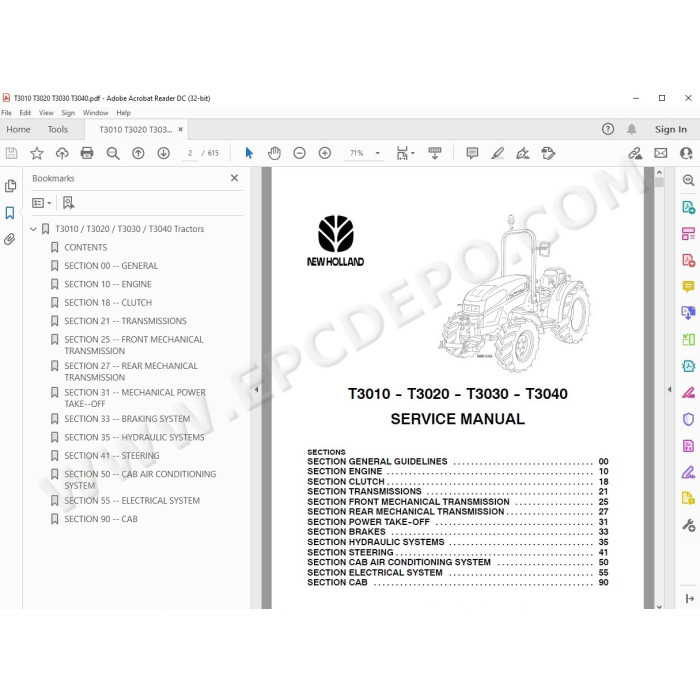700x700 pixels.
Task: Open SECTION 41 -- STEERING bookmark
Action: 112,455
